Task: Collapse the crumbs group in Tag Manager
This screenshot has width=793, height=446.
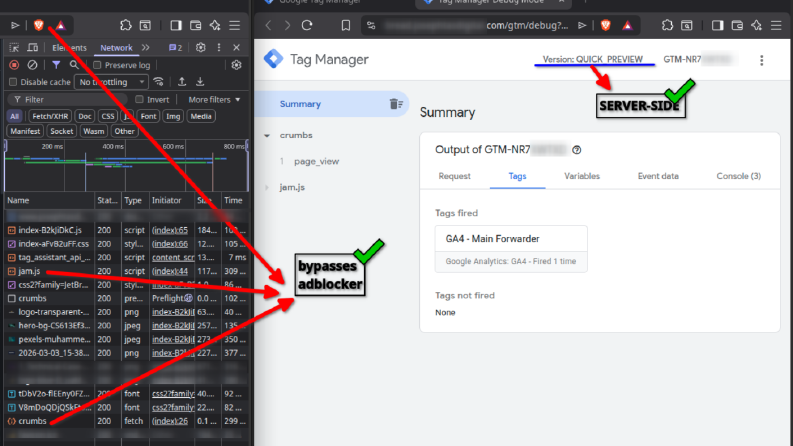Action: [x=267, y=136]
